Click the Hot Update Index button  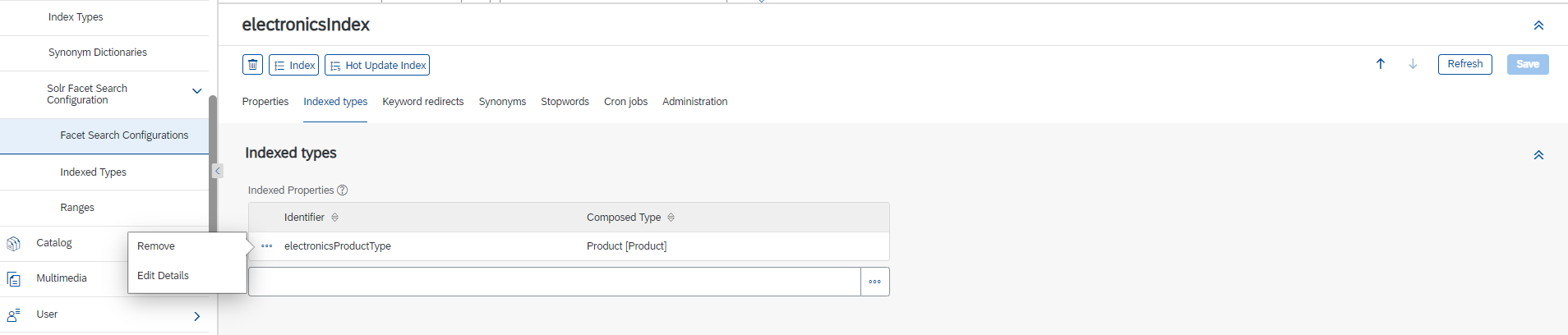point(377,65)
